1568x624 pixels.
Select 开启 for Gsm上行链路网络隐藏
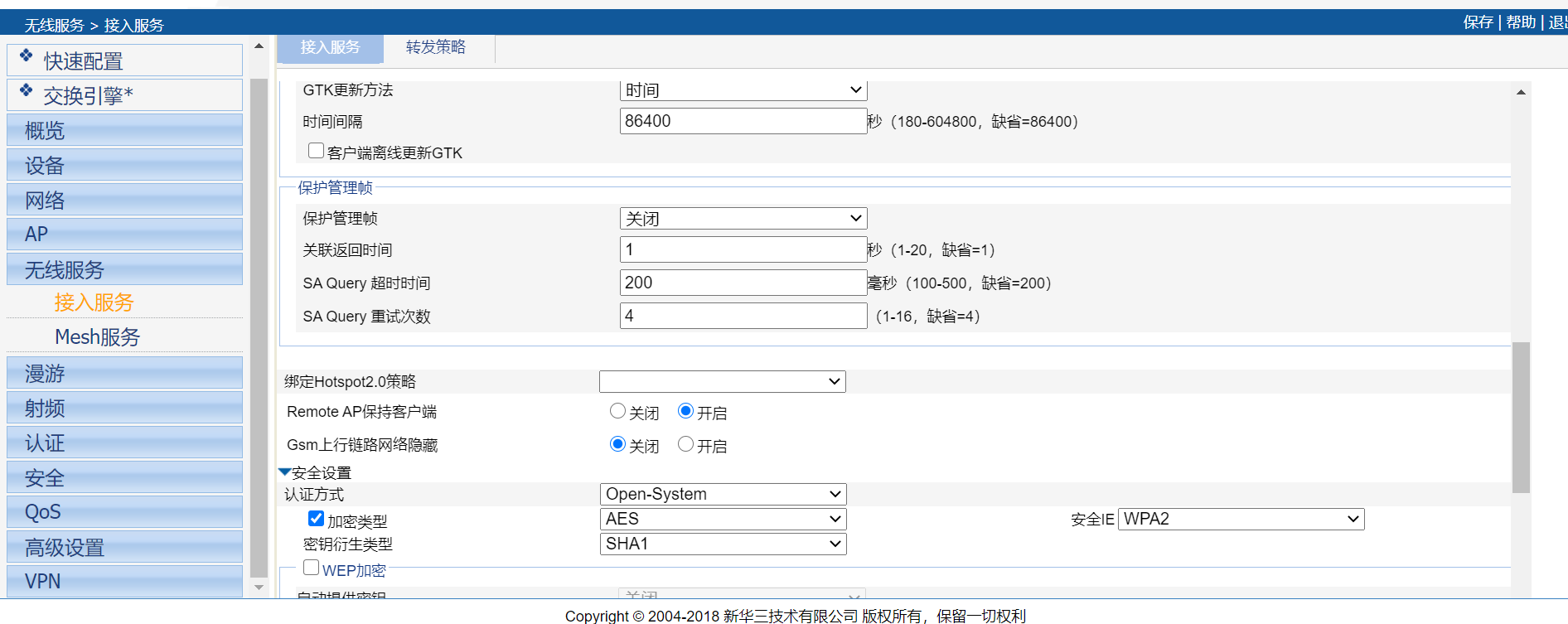pyautogui.click(x=685, y=444)
